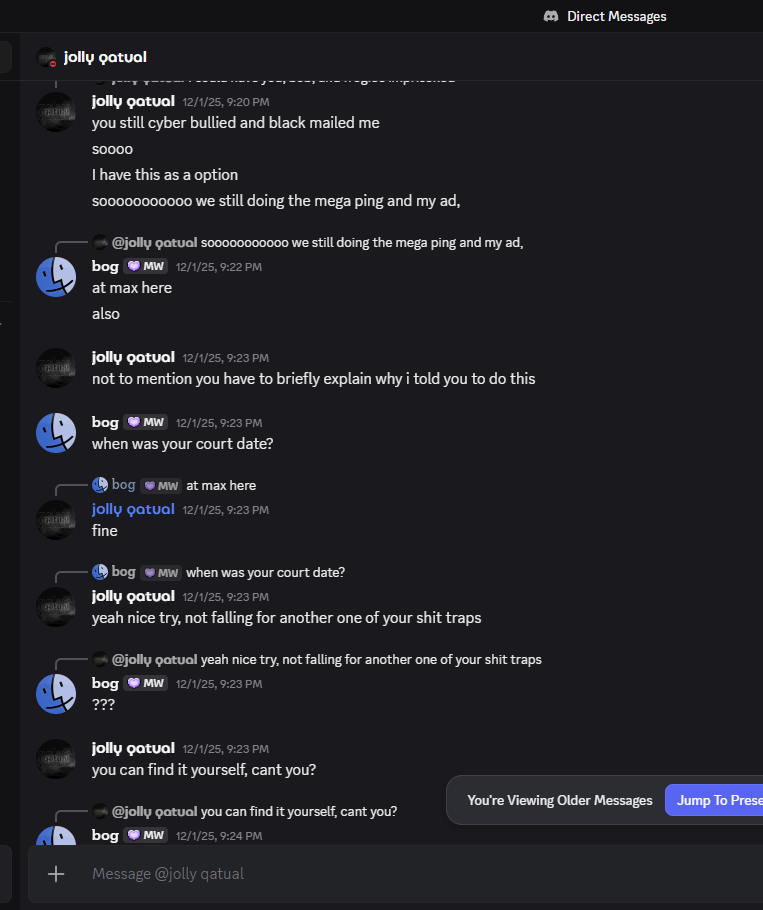Viewport: 763px width, 910px height.
Task: Click bog's large avatar beside "when was your court date?"
Action: (56, 432)
